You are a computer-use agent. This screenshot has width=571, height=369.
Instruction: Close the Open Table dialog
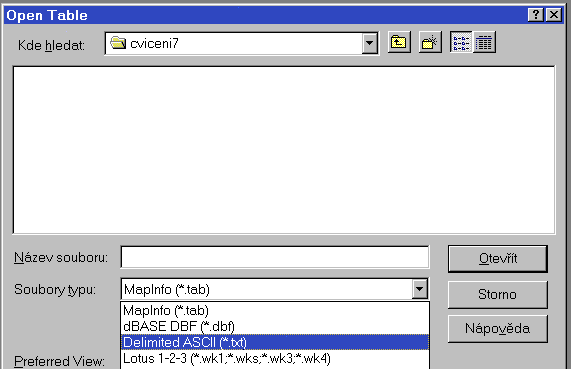554,15
